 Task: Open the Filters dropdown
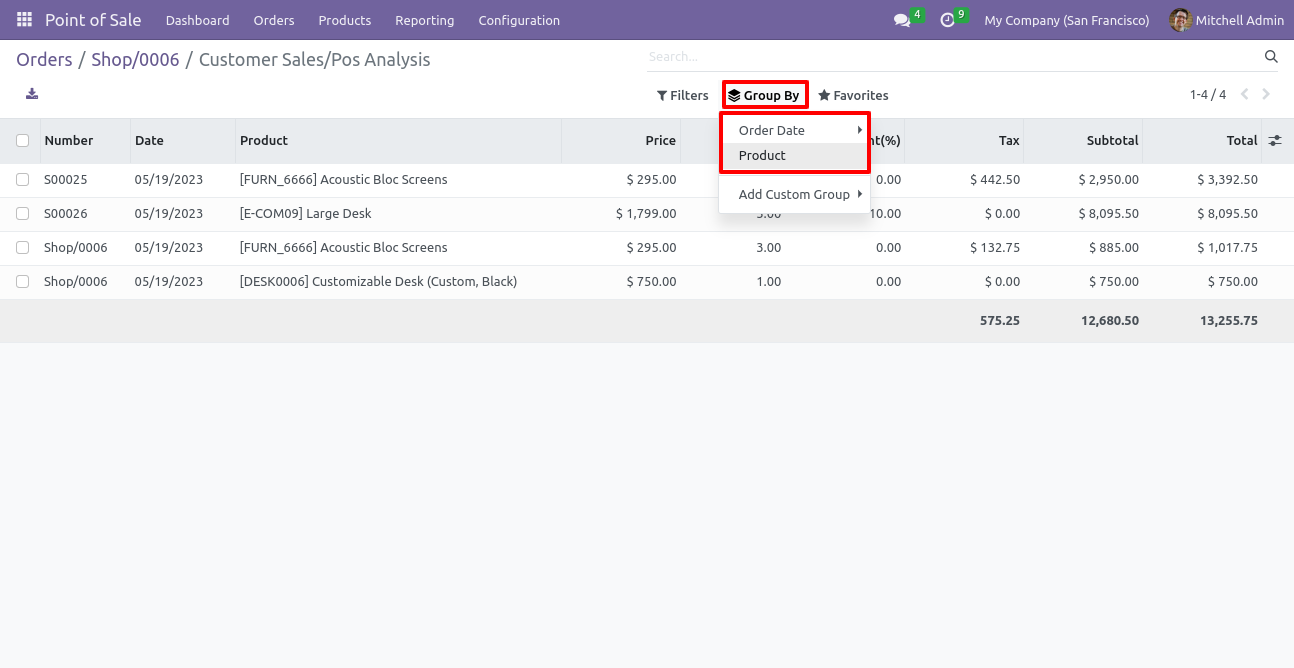pyautogui.click(x=683, y=96)
